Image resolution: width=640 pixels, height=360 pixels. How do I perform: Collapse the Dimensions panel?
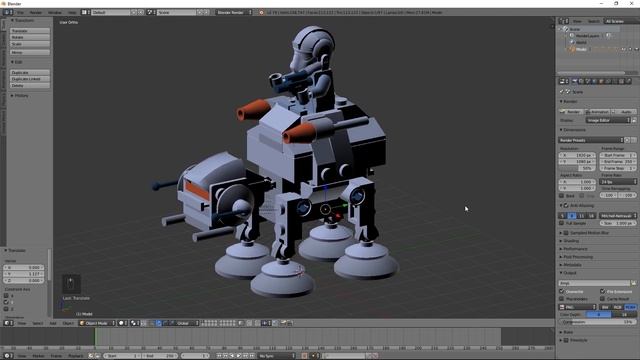pos(574,130)
